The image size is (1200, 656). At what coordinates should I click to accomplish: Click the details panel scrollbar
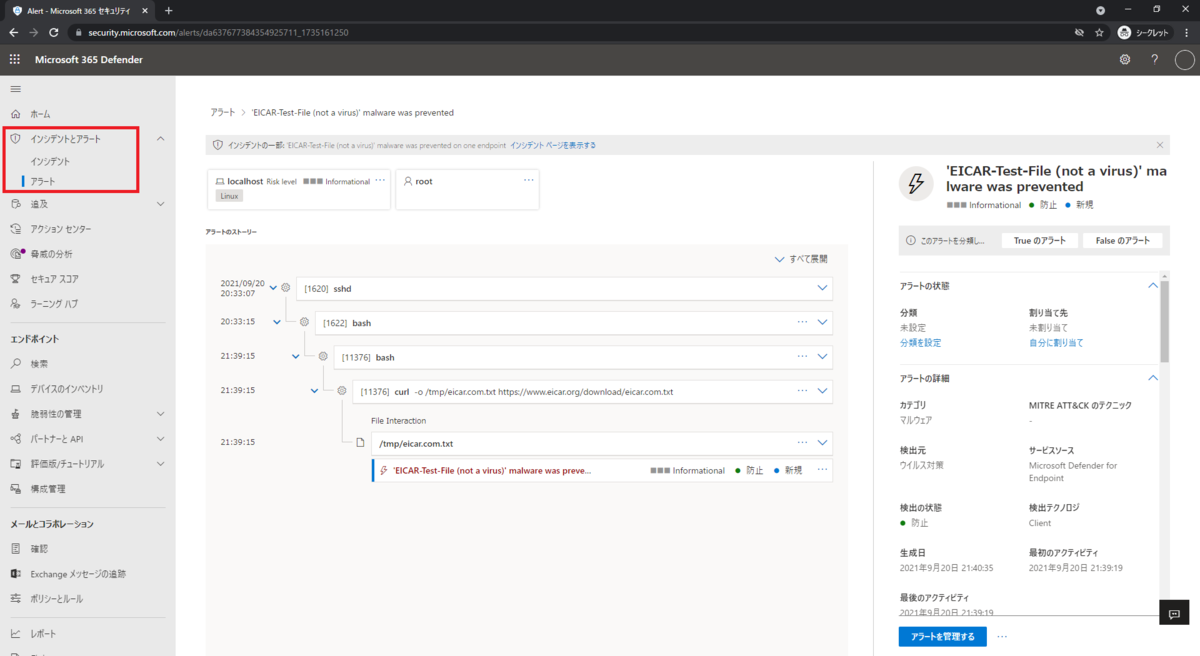tap(1165, 320)
